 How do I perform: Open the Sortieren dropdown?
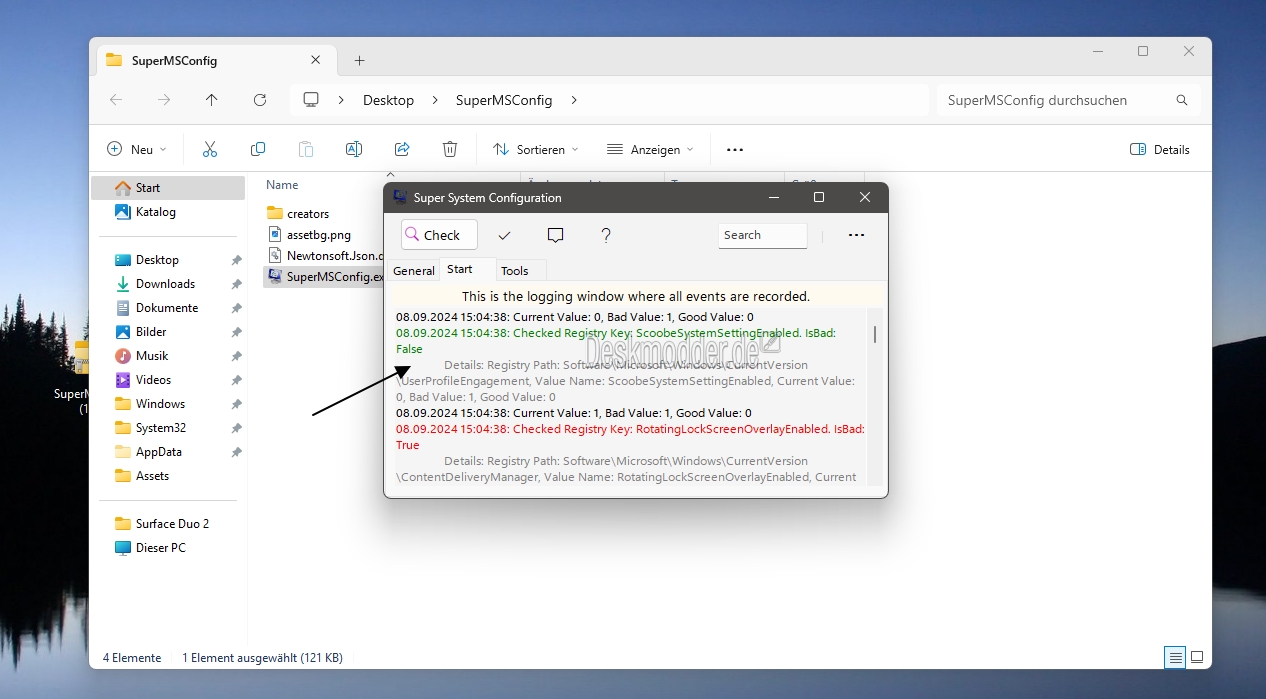pos(536,149)
